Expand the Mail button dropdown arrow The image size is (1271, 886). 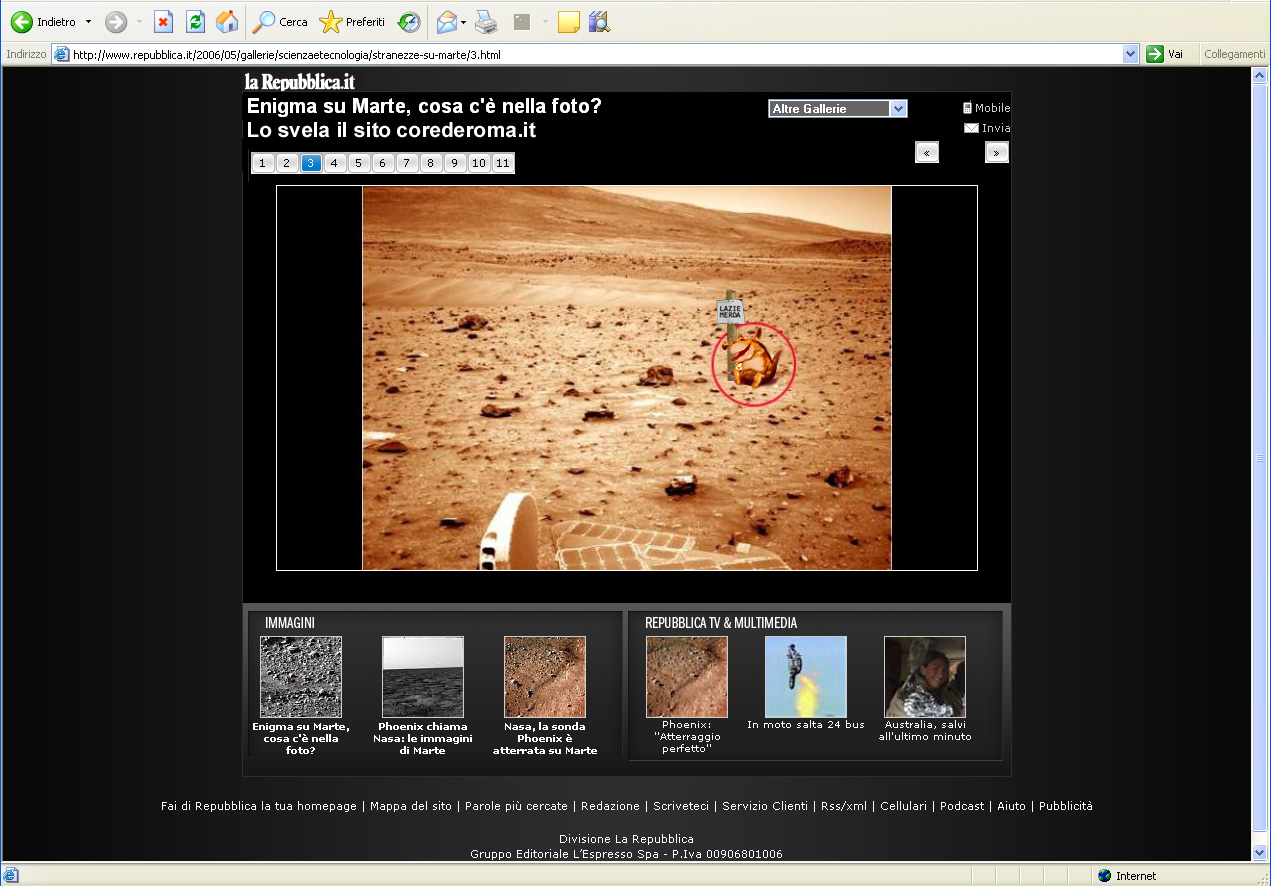464,21
